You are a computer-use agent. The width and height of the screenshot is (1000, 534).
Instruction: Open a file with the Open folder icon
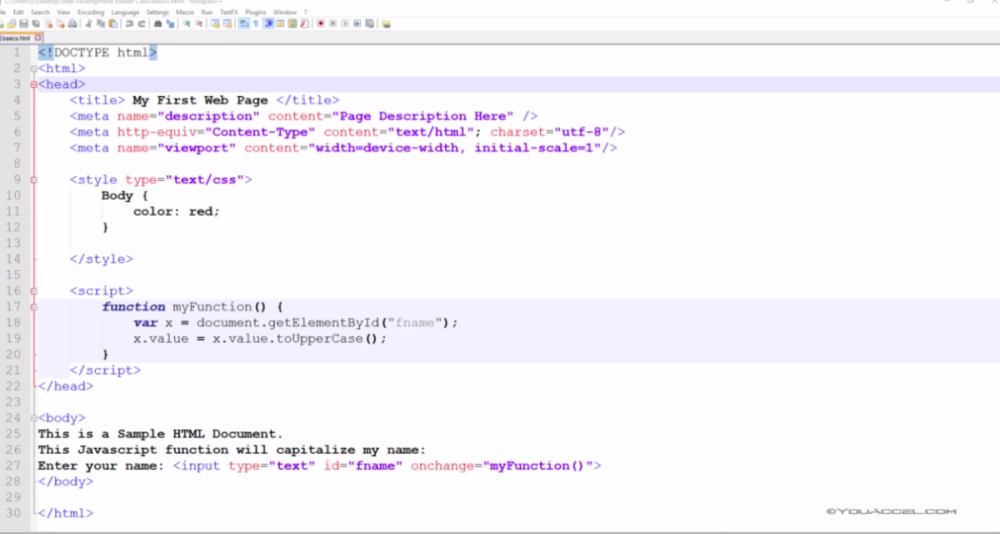(x=11, y=24)
